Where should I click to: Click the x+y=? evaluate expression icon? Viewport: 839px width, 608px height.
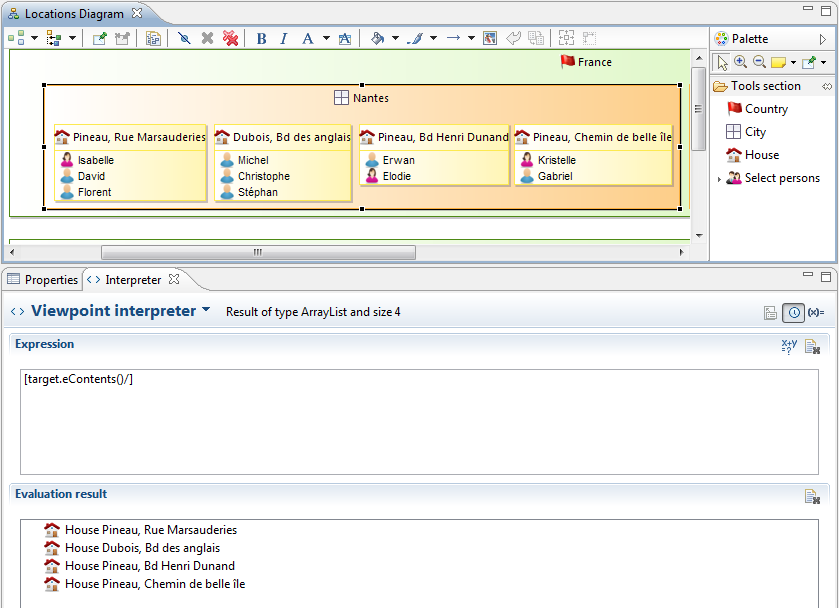(x=789, y=346)
